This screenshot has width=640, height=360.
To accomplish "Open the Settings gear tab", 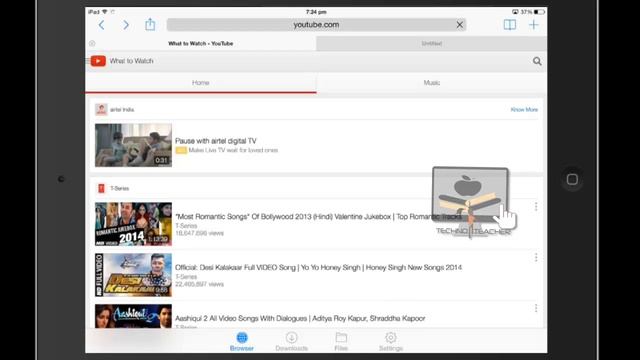I will pos(391,341).
